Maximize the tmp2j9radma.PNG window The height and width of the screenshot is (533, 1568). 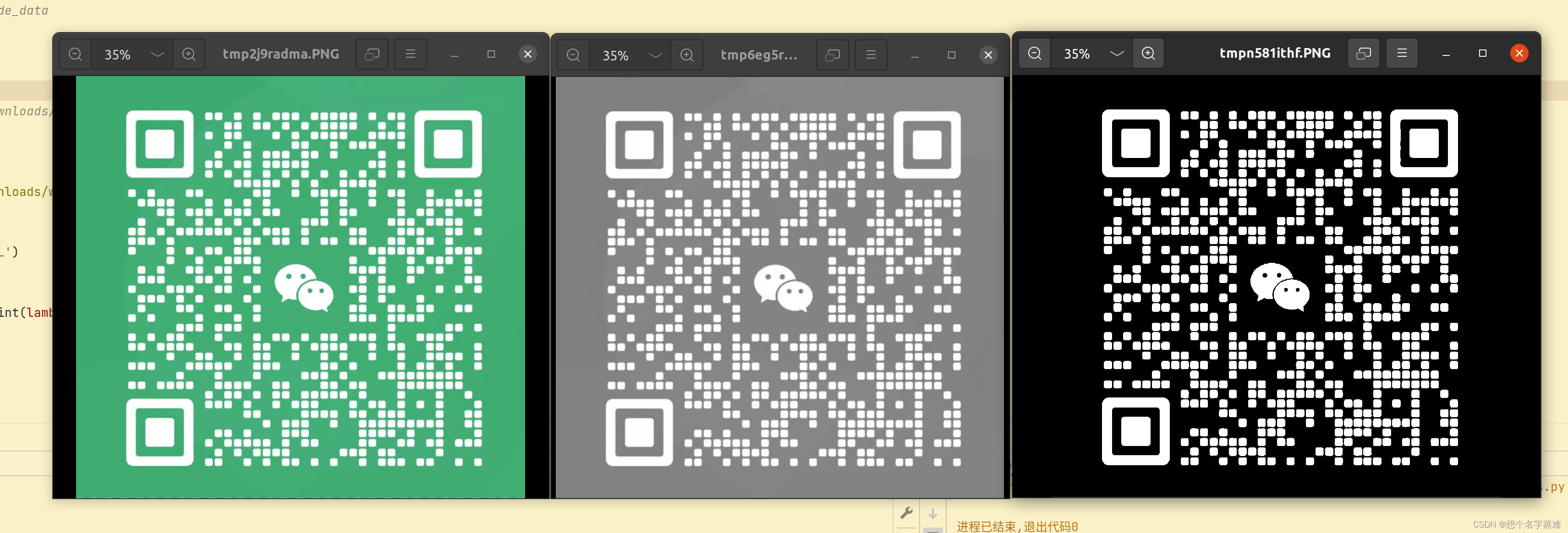(x=491, y=54)
